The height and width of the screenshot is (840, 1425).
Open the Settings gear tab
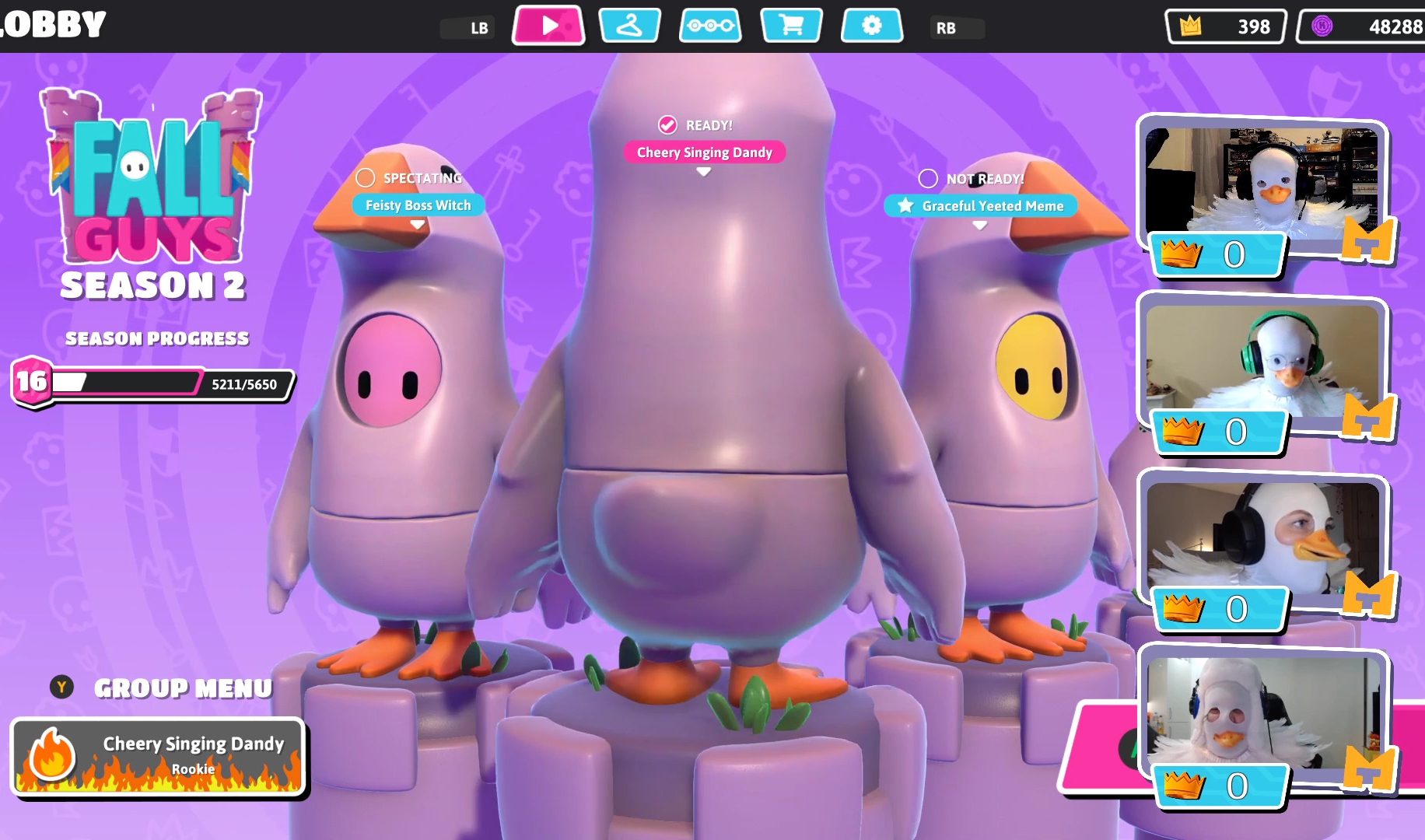(872, 26)
